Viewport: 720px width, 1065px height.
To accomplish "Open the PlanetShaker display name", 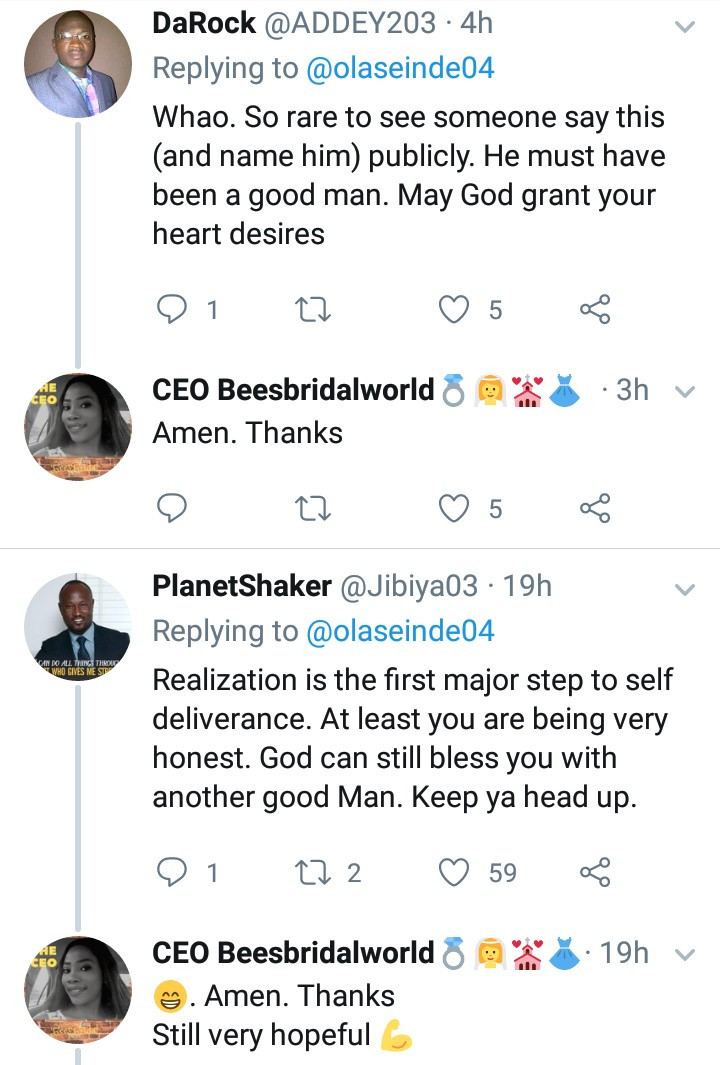I will pyautogui.click(x=241, y=587).
